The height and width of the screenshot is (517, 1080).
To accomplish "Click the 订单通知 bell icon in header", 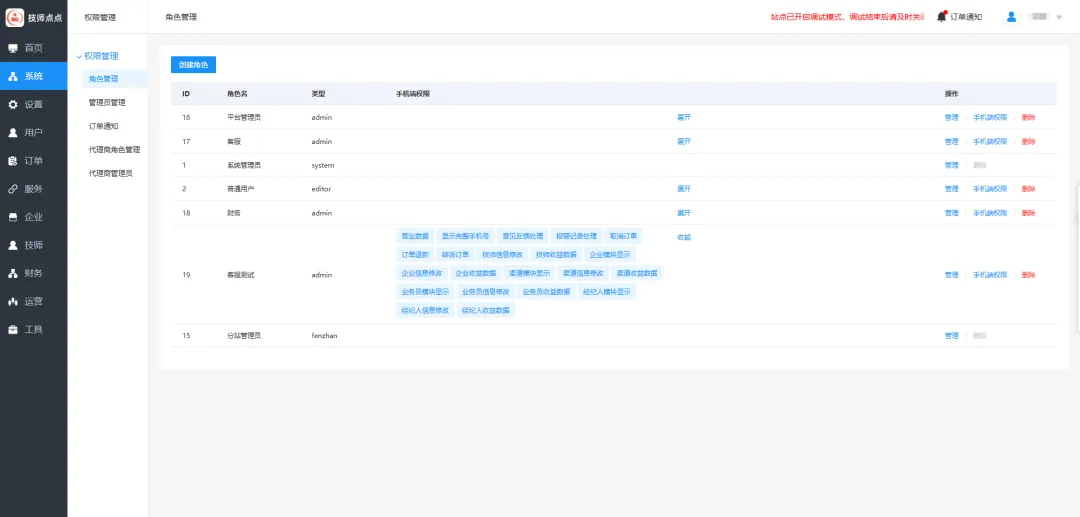I will (941, 17).
